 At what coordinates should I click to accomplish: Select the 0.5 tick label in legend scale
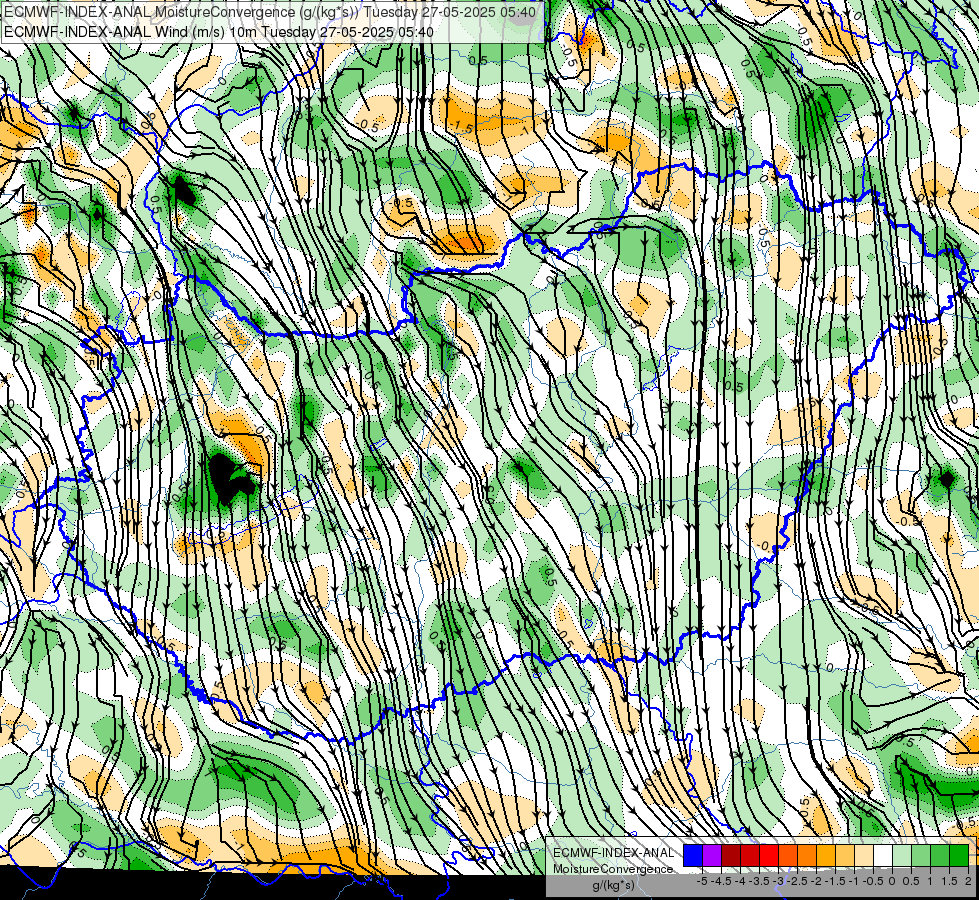(x=911, y=881)
